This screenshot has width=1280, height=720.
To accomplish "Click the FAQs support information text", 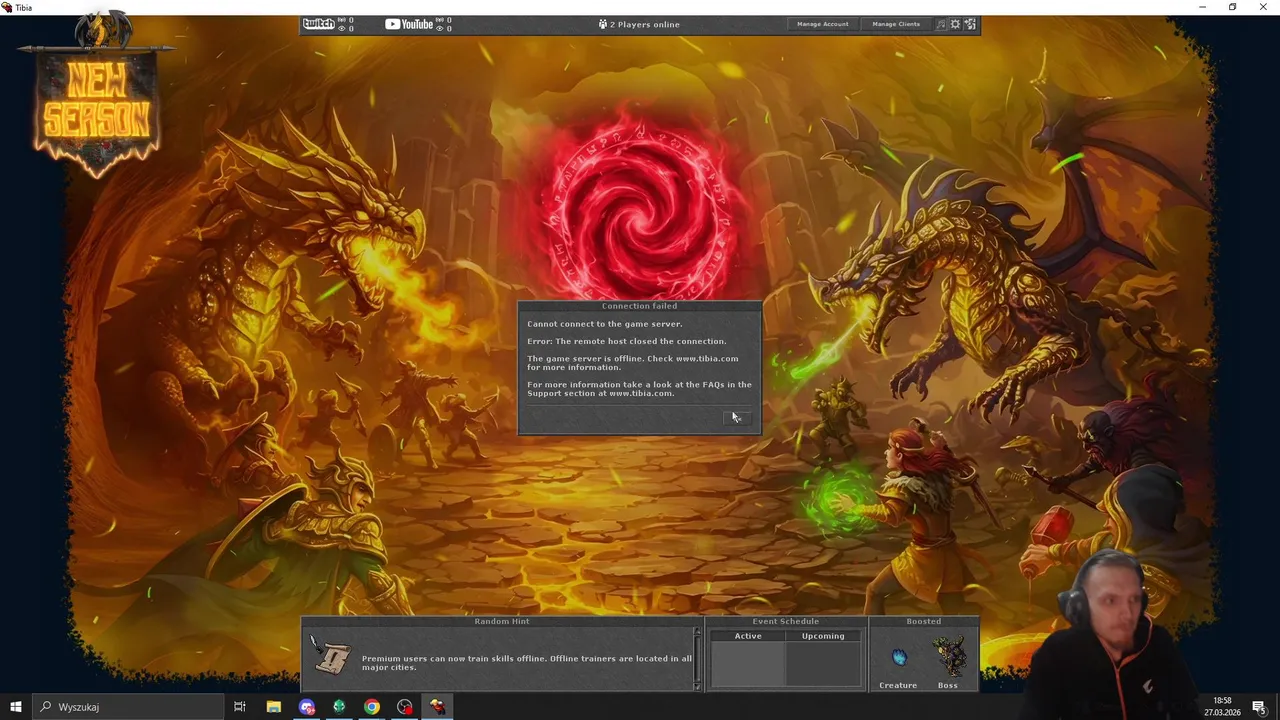I will (639, 389).
